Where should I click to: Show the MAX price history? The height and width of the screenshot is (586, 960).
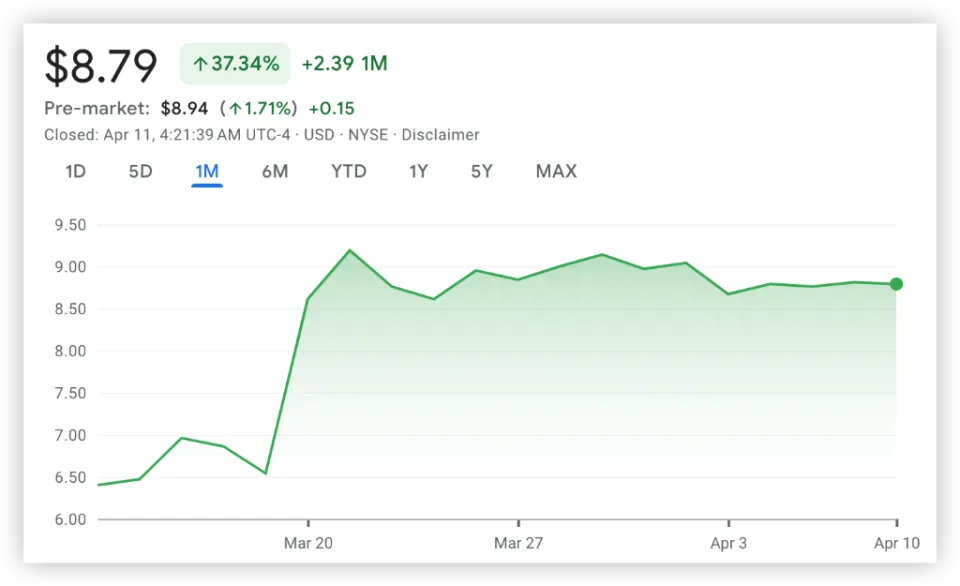[556, 171]
